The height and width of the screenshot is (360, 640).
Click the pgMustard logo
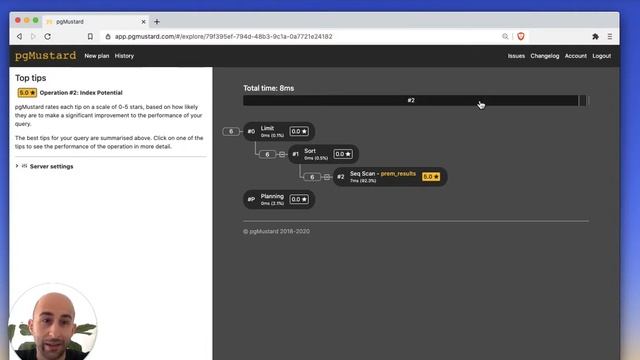[x=45, y=56]
